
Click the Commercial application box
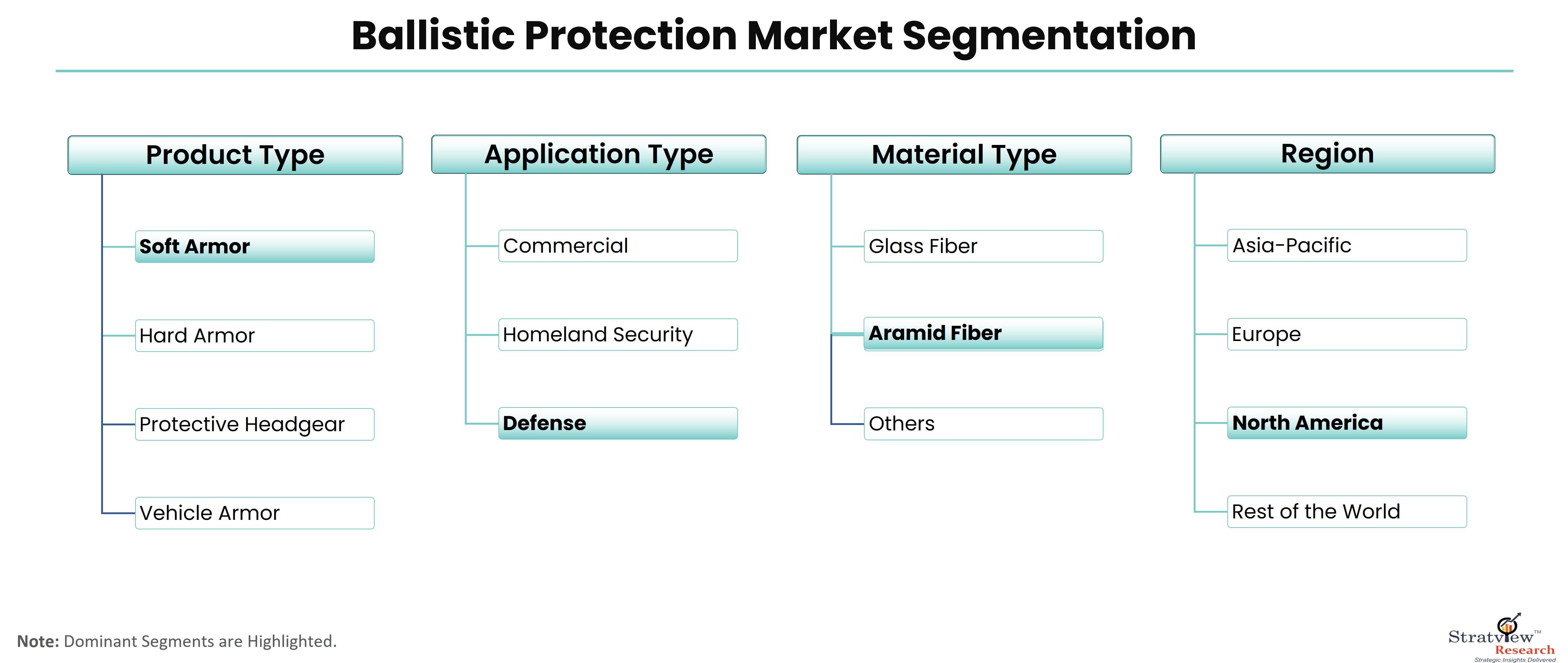click(618, 246)
